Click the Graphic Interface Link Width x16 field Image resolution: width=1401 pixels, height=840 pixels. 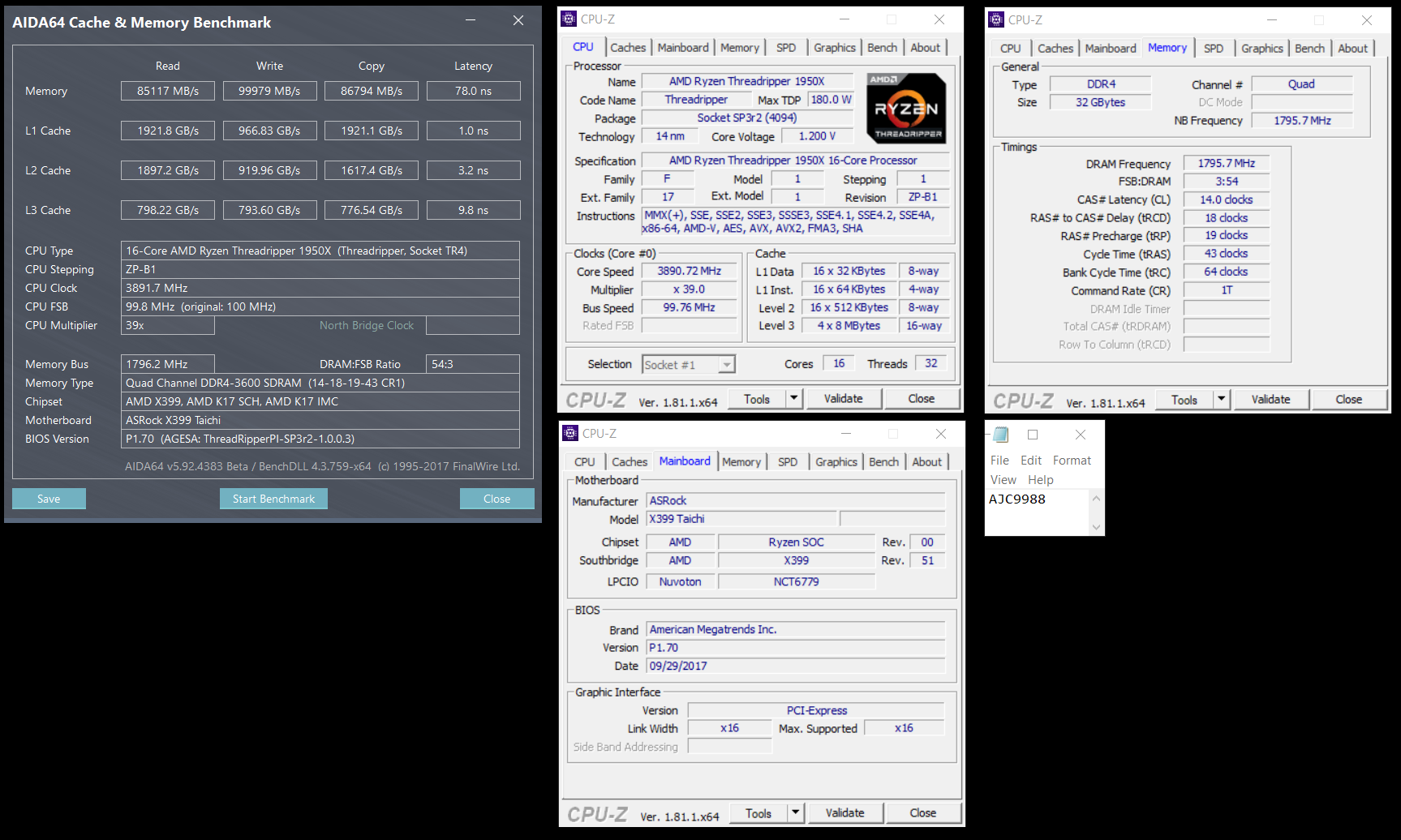[x=729, y=728]
